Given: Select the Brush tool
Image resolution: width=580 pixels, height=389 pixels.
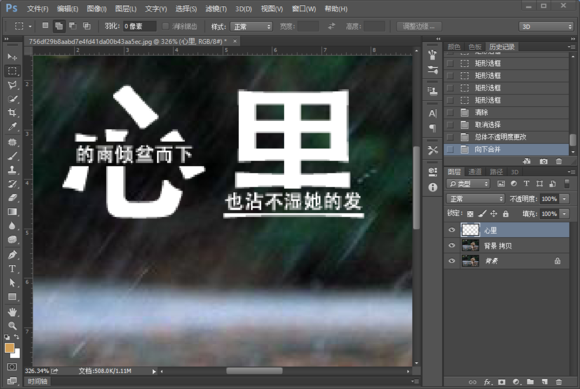Looking at the screenshot, I should click(12, 156).
